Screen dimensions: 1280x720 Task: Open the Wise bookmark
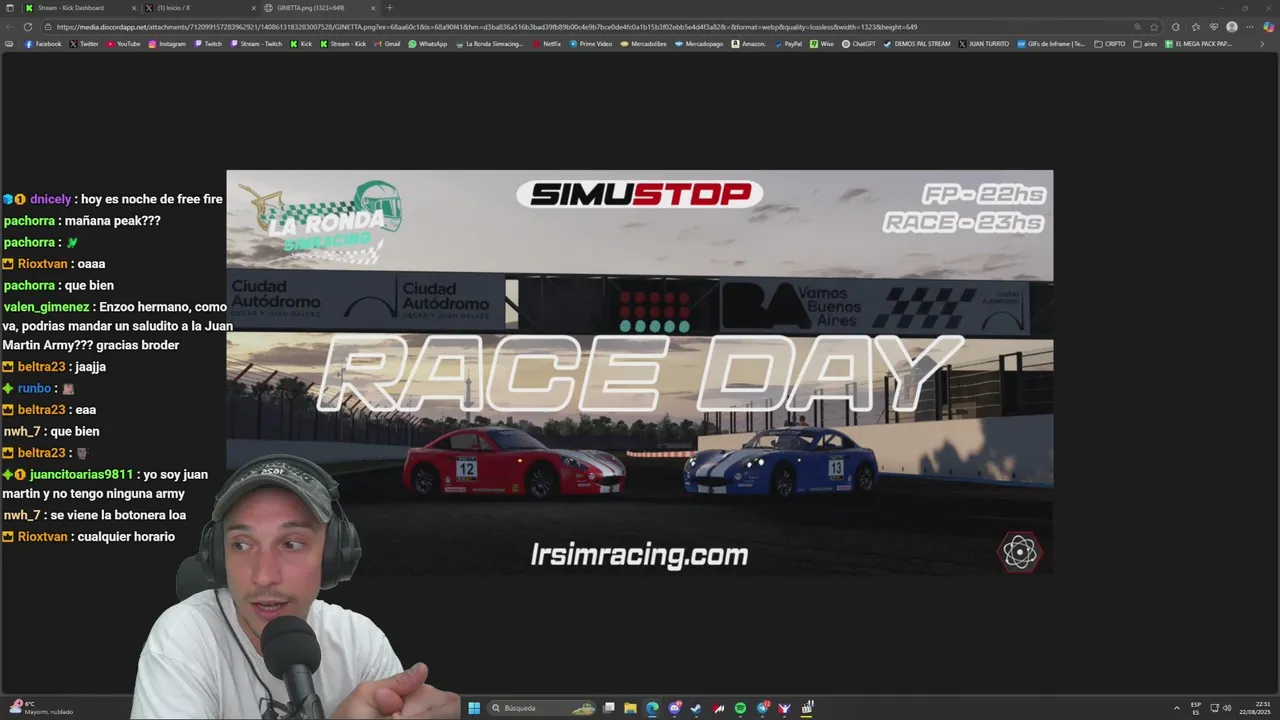[x=821, y=44]
